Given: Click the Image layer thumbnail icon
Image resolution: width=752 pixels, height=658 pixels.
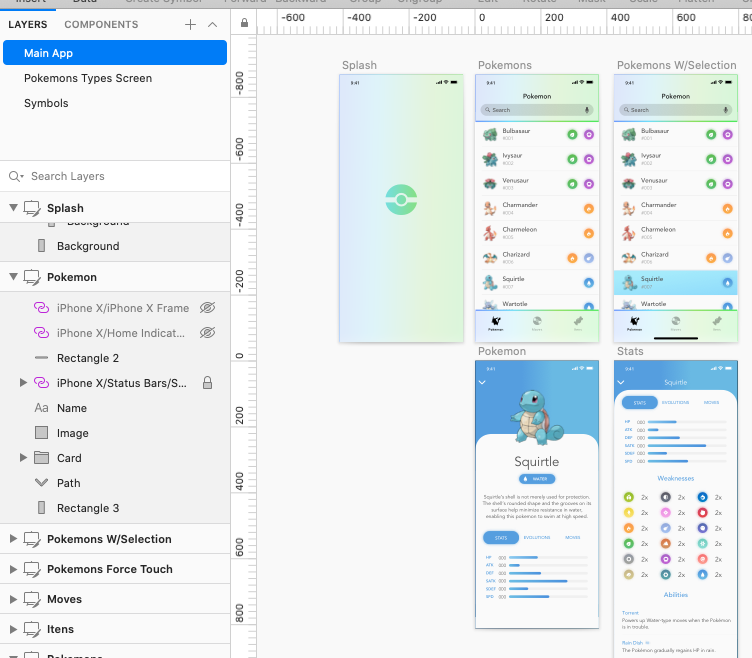Looking at the screenshot, I should pyautogui.click(x=41, y=433).
